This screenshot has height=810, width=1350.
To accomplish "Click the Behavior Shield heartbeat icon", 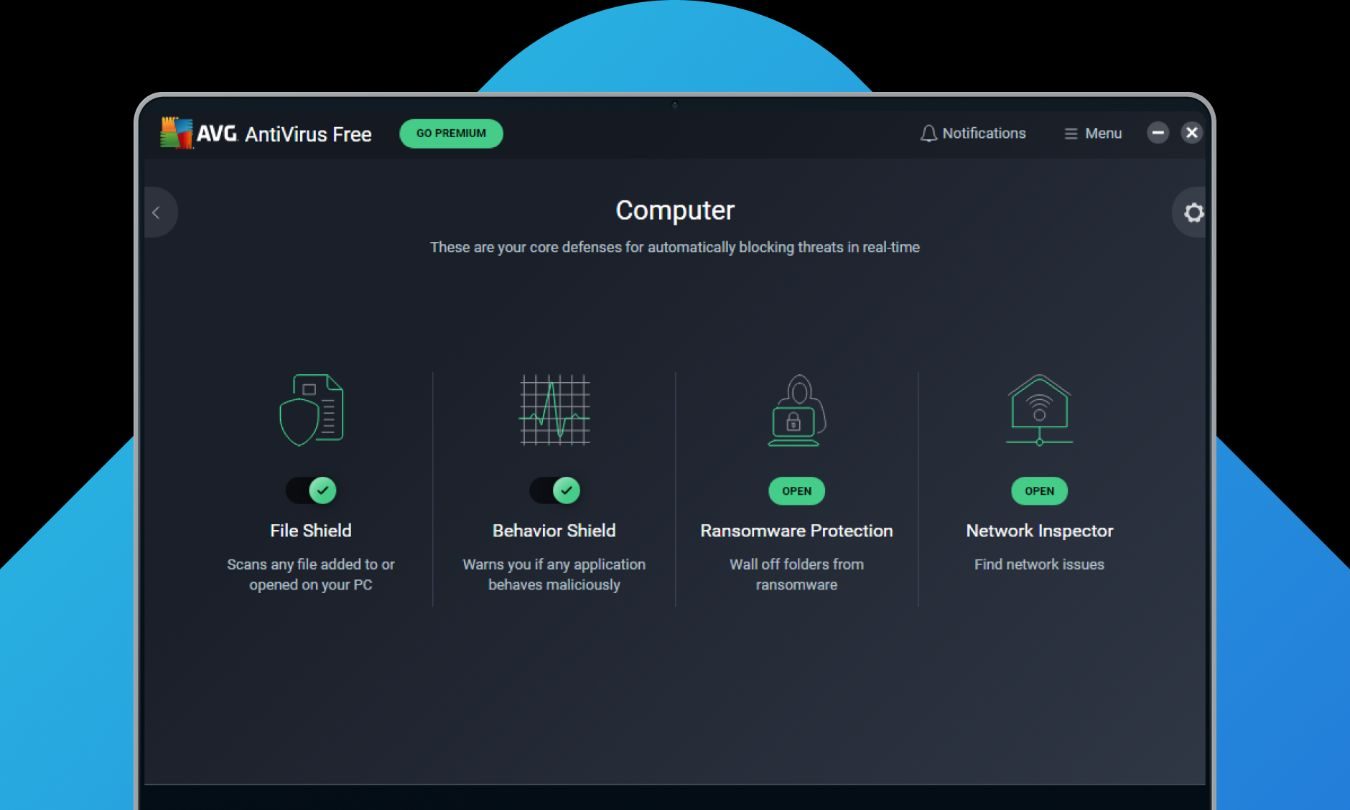I will (x=555, y=410).
